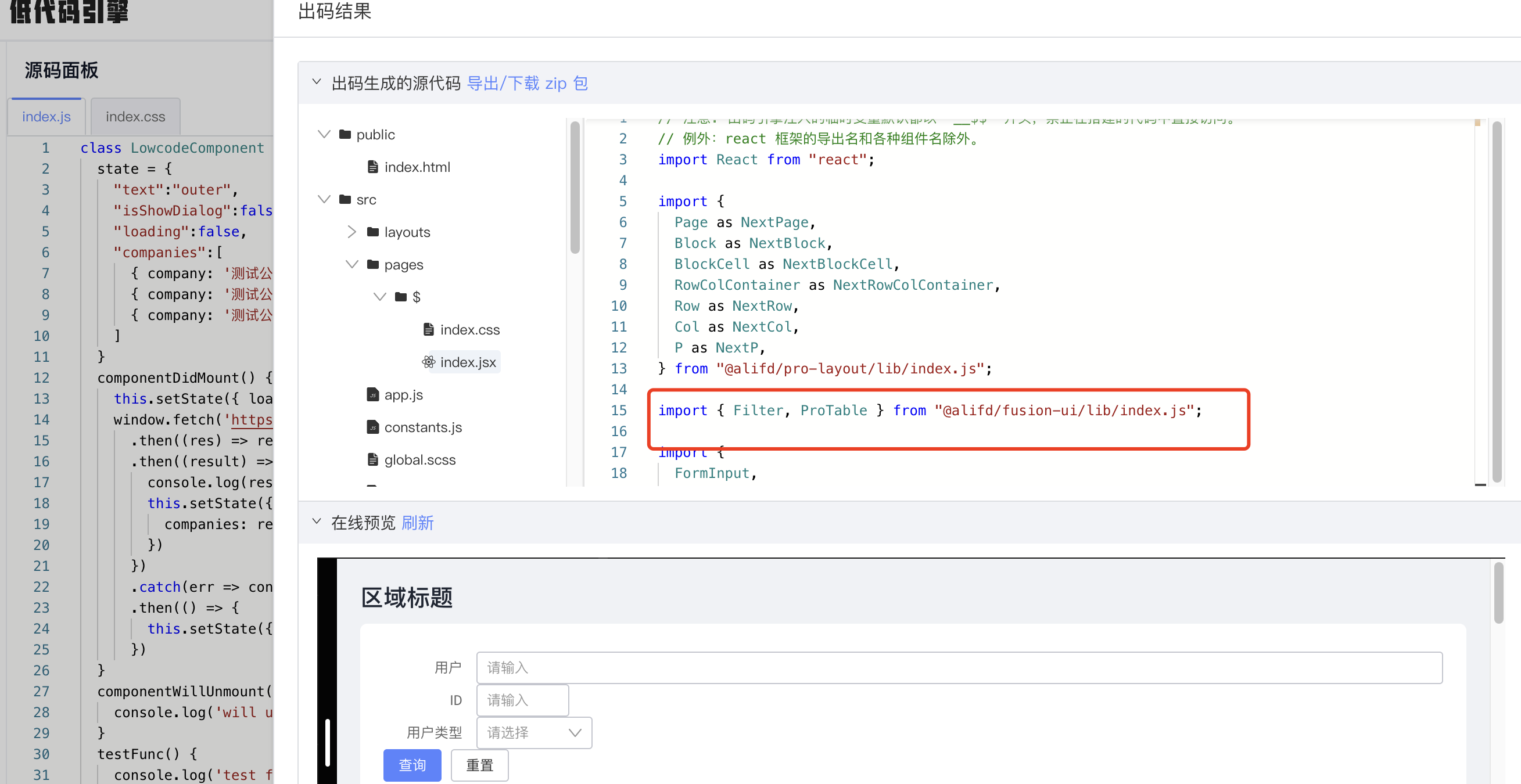The height and width of the screenshot is (784, 1521).
Task: Select the public folder icon
Action: click(345, 134)
